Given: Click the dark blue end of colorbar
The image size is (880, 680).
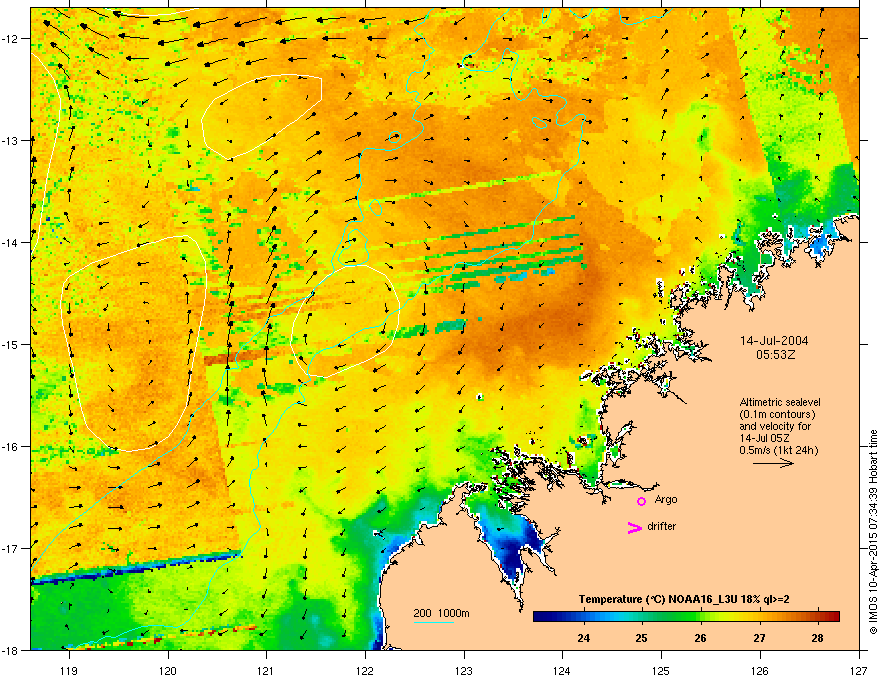Looking at the screenshot, I should [541, 616].
